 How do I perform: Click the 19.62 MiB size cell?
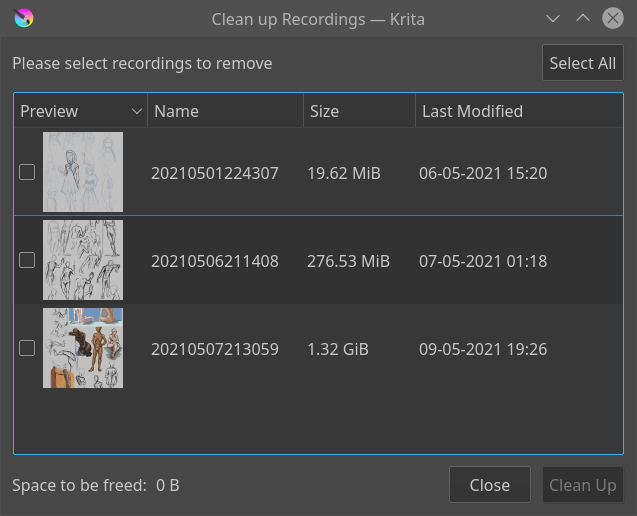click(344, 173)
